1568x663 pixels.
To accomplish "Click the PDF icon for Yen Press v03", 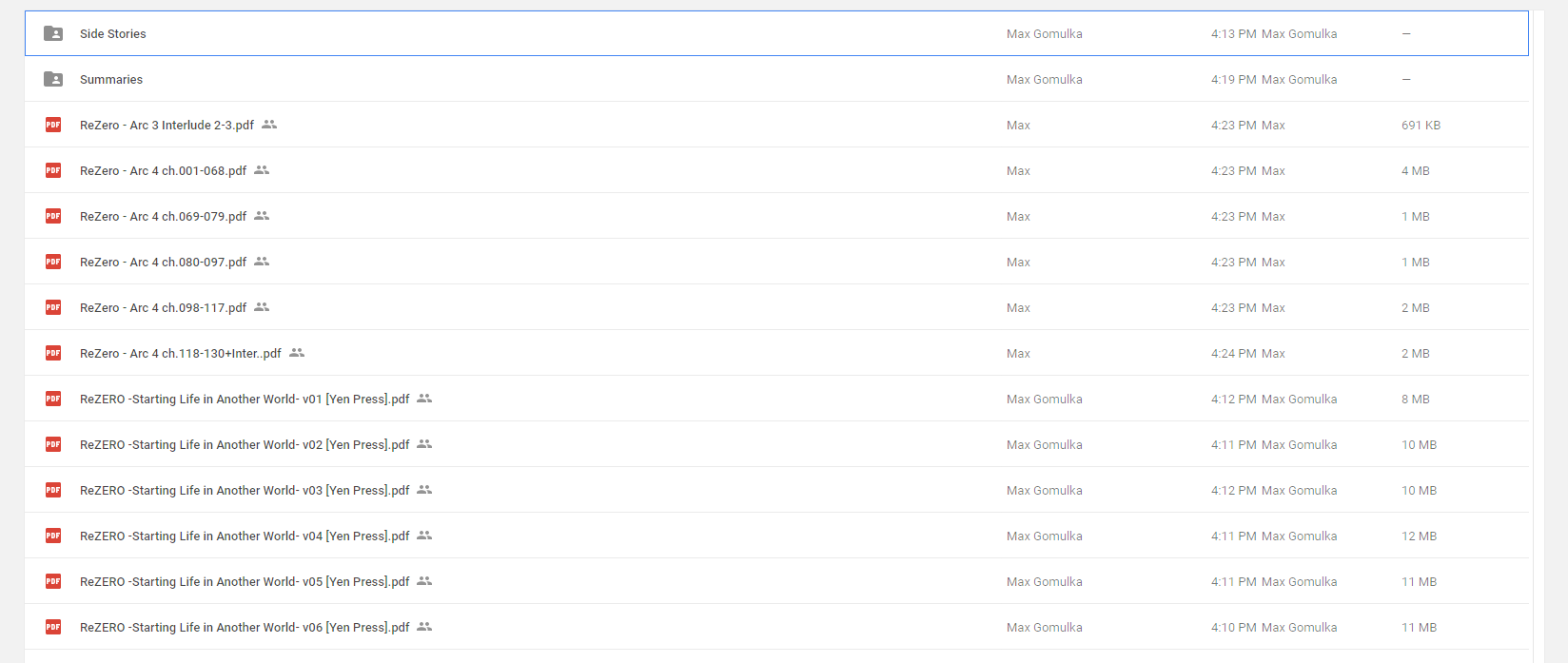I will point(53,490).
